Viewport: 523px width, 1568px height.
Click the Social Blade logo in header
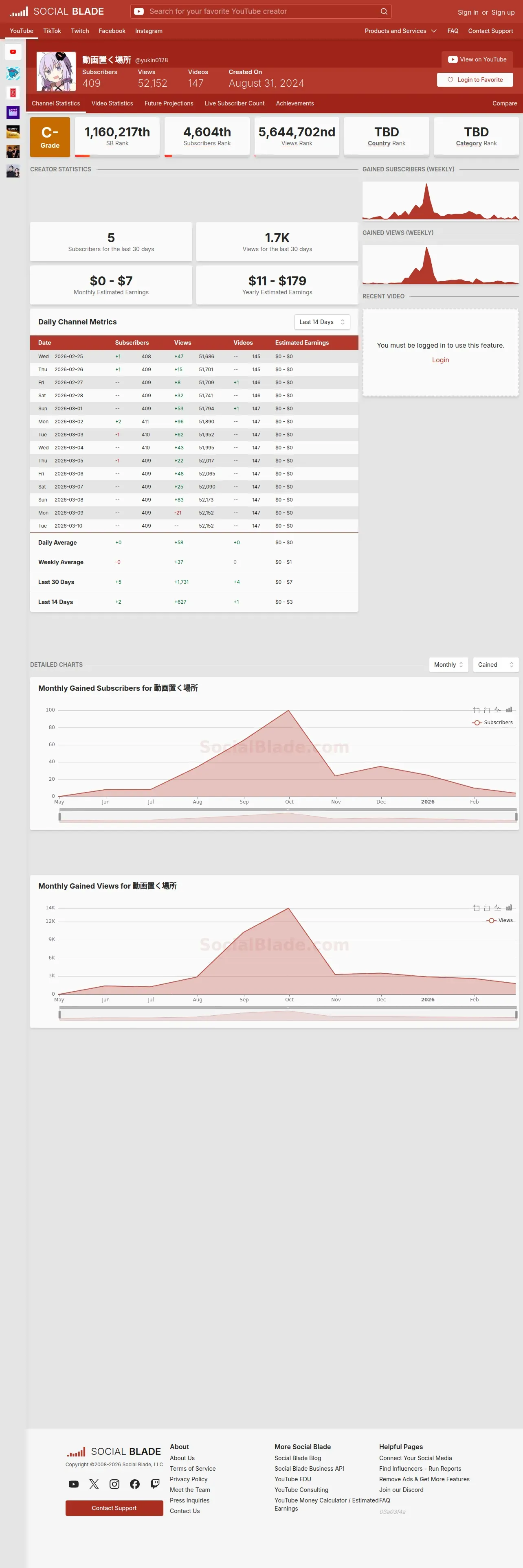(x=57, y=11)
